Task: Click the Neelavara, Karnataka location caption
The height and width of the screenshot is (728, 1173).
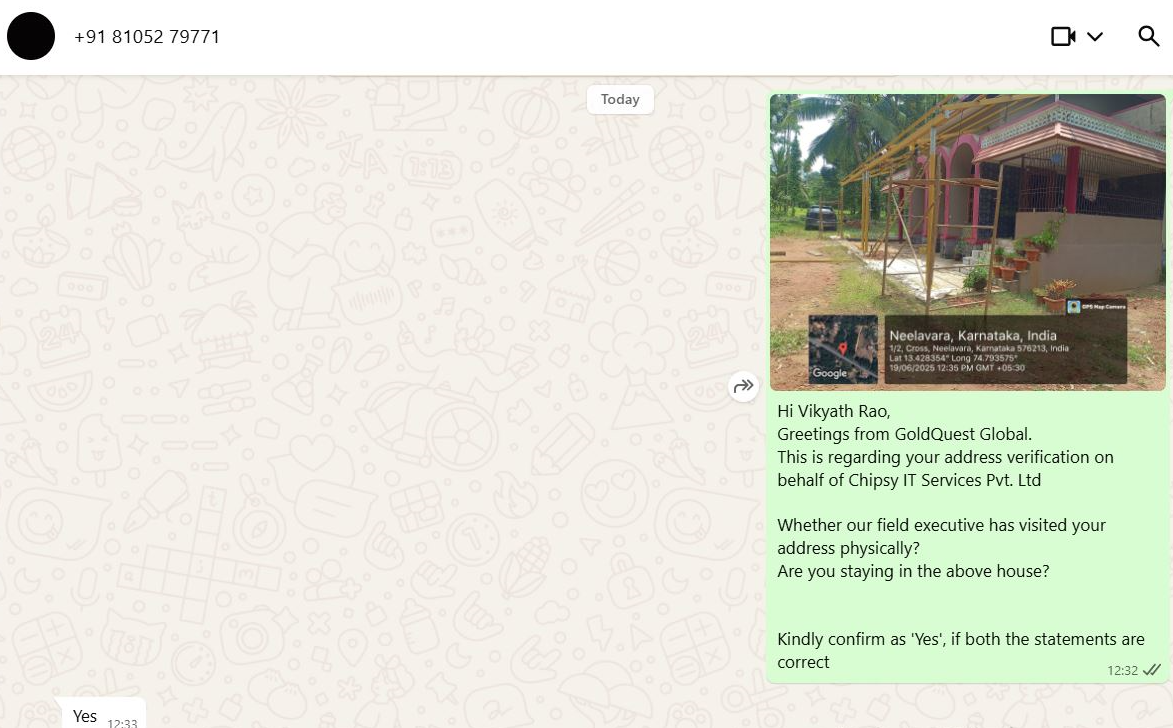Action: pyautogui.click(x=973, y=335)
